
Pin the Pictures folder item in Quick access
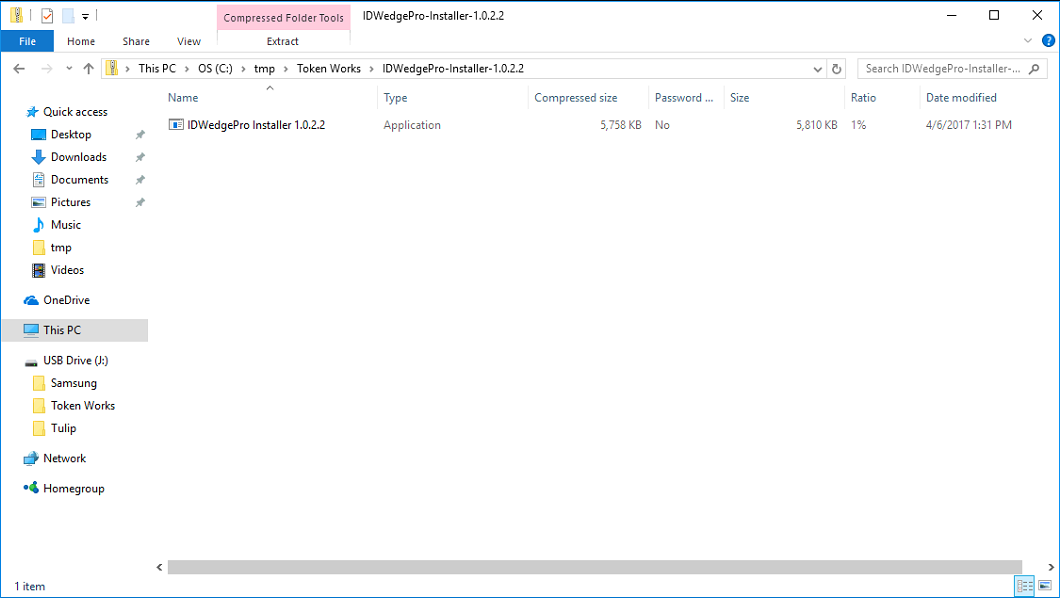tap(140, 202)
